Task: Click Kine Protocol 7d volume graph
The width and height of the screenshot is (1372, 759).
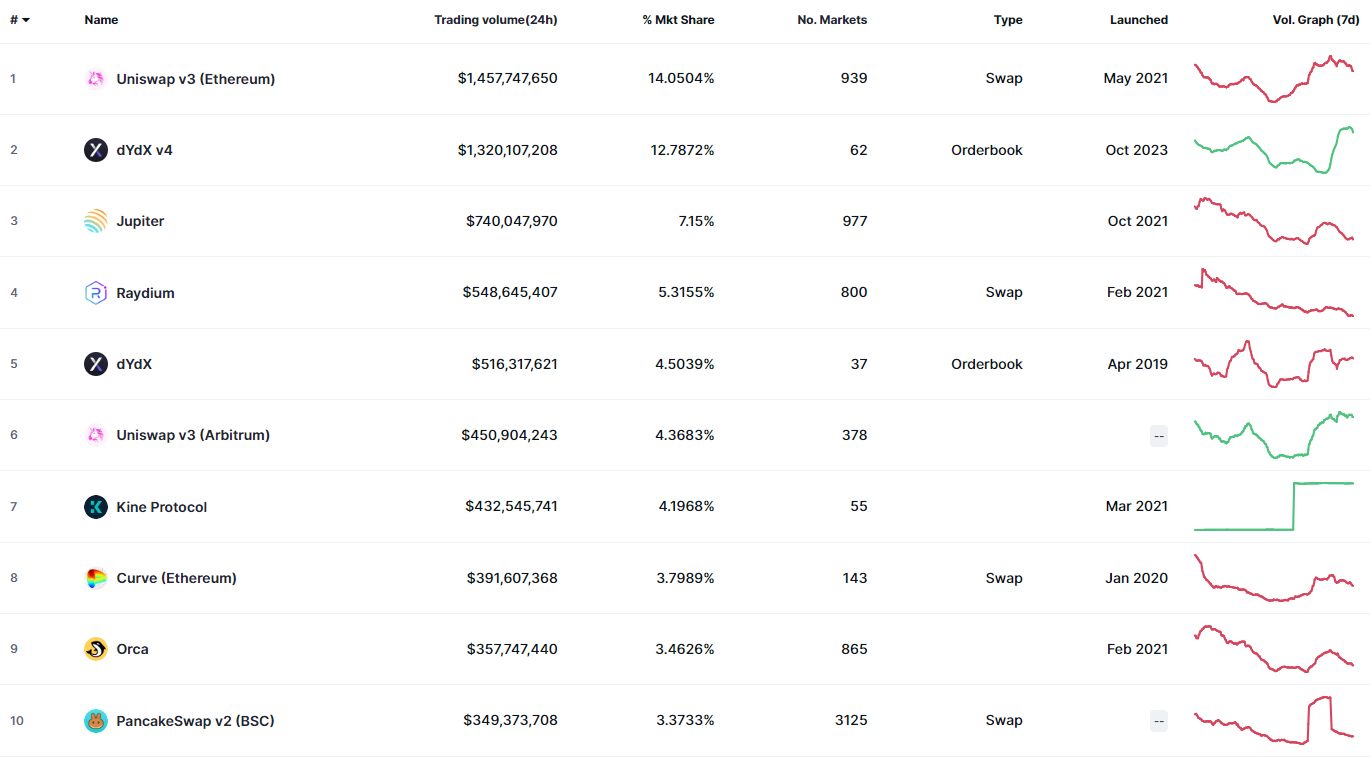Action: click(1274, 507)
